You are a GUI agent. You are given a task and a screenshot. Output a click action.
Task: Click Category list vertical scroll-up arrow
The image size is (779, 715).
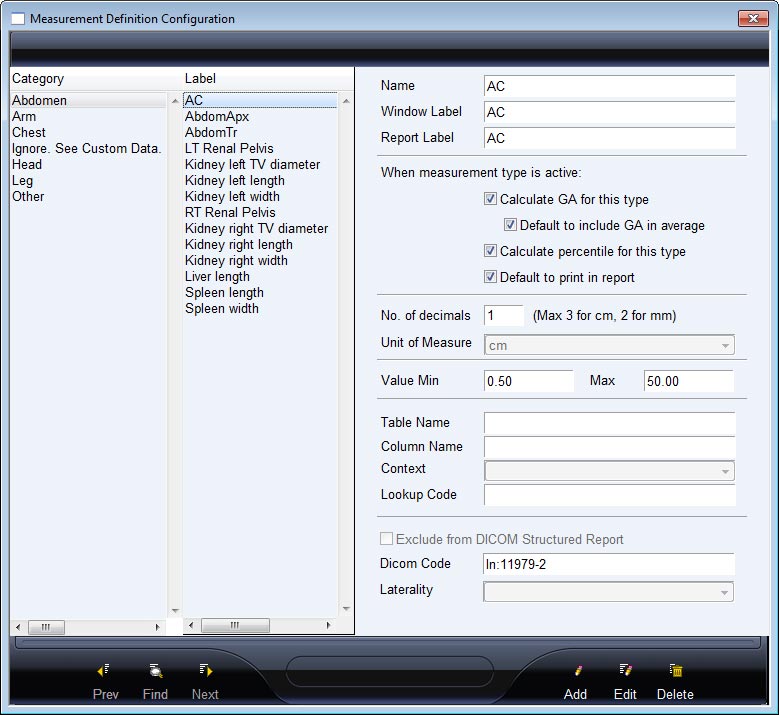pos(175,101)
